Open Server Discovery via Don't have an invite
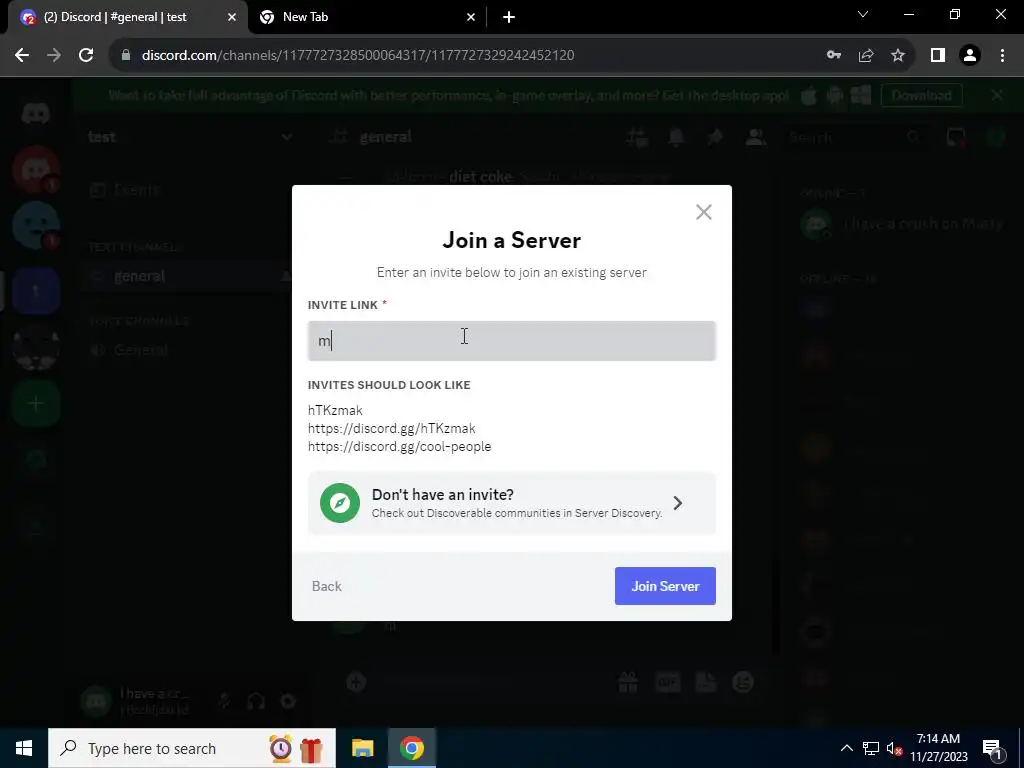This screenshot has width=1024, height=768. pos(511,503)
